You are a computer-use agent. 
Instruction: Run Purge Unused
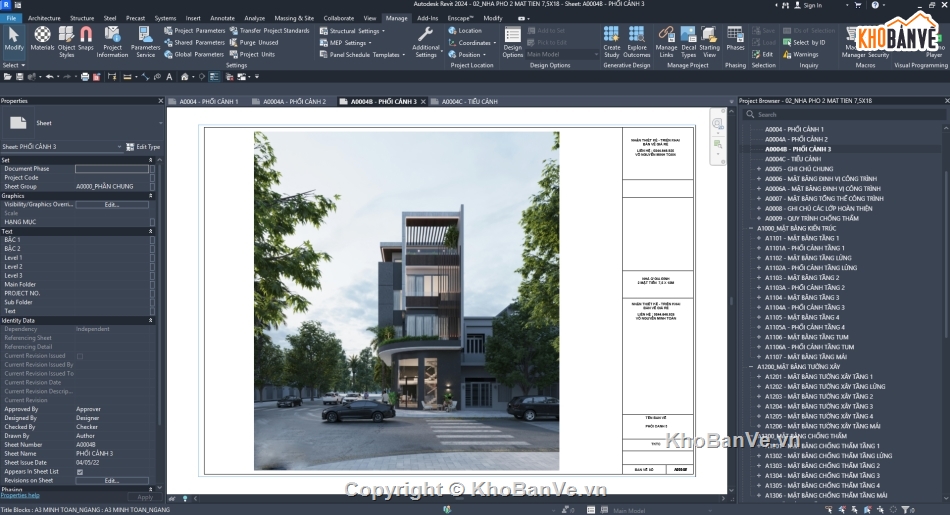click(254, 42)
